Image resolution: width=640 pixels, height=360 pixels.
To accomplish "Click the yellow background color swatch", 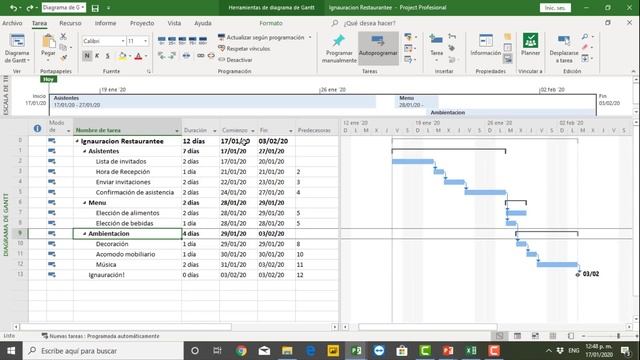I will pos(122,56).
